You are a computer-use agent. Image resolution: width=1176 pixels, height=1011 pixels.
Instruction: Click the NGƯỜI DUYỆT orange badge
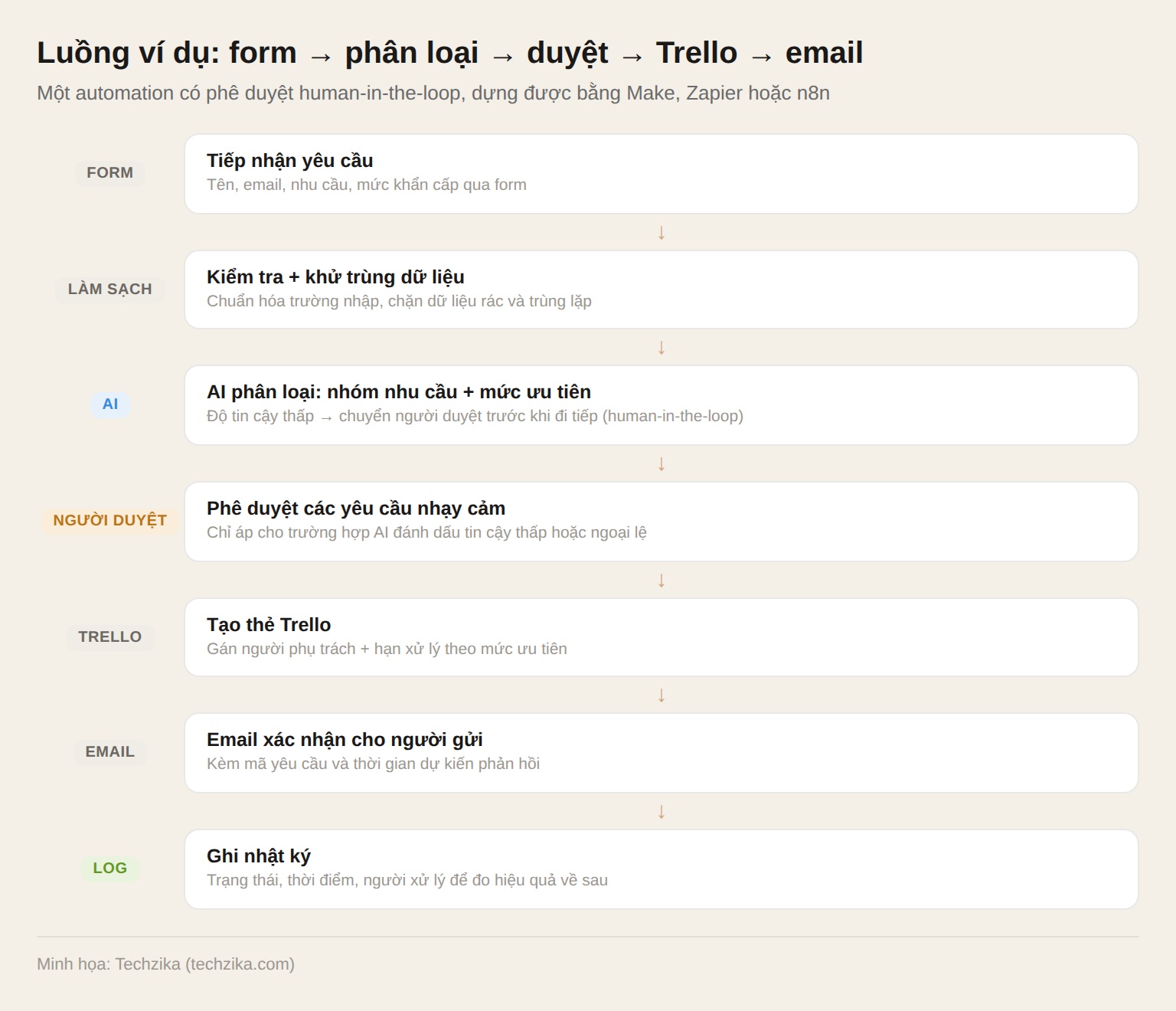coord(109,521)
